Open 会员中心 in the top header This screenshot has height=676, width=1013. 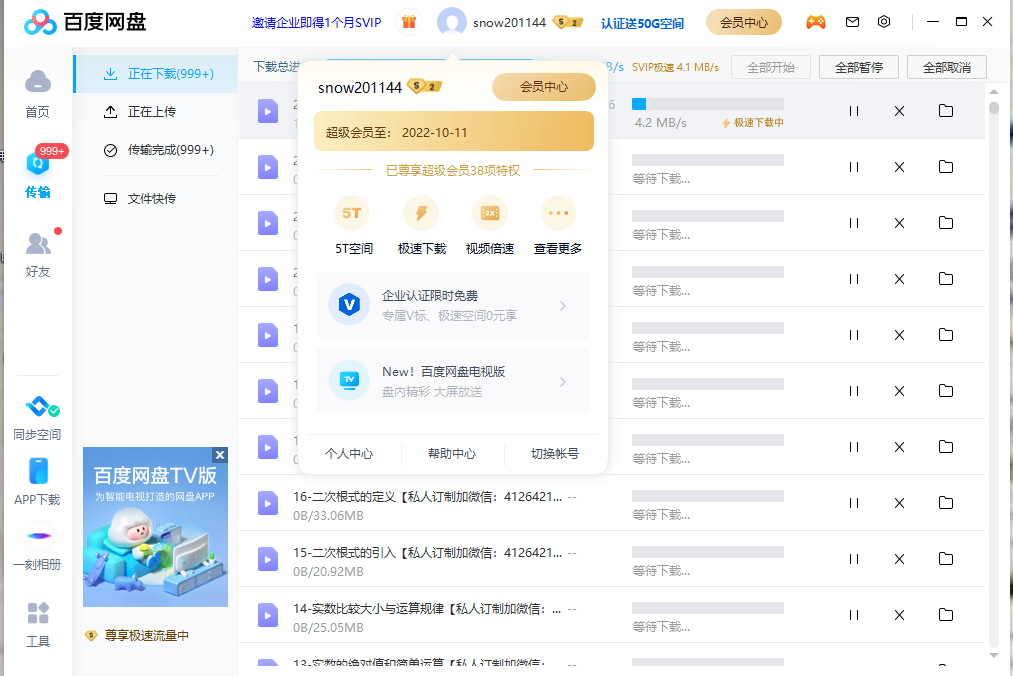point(744,23)
